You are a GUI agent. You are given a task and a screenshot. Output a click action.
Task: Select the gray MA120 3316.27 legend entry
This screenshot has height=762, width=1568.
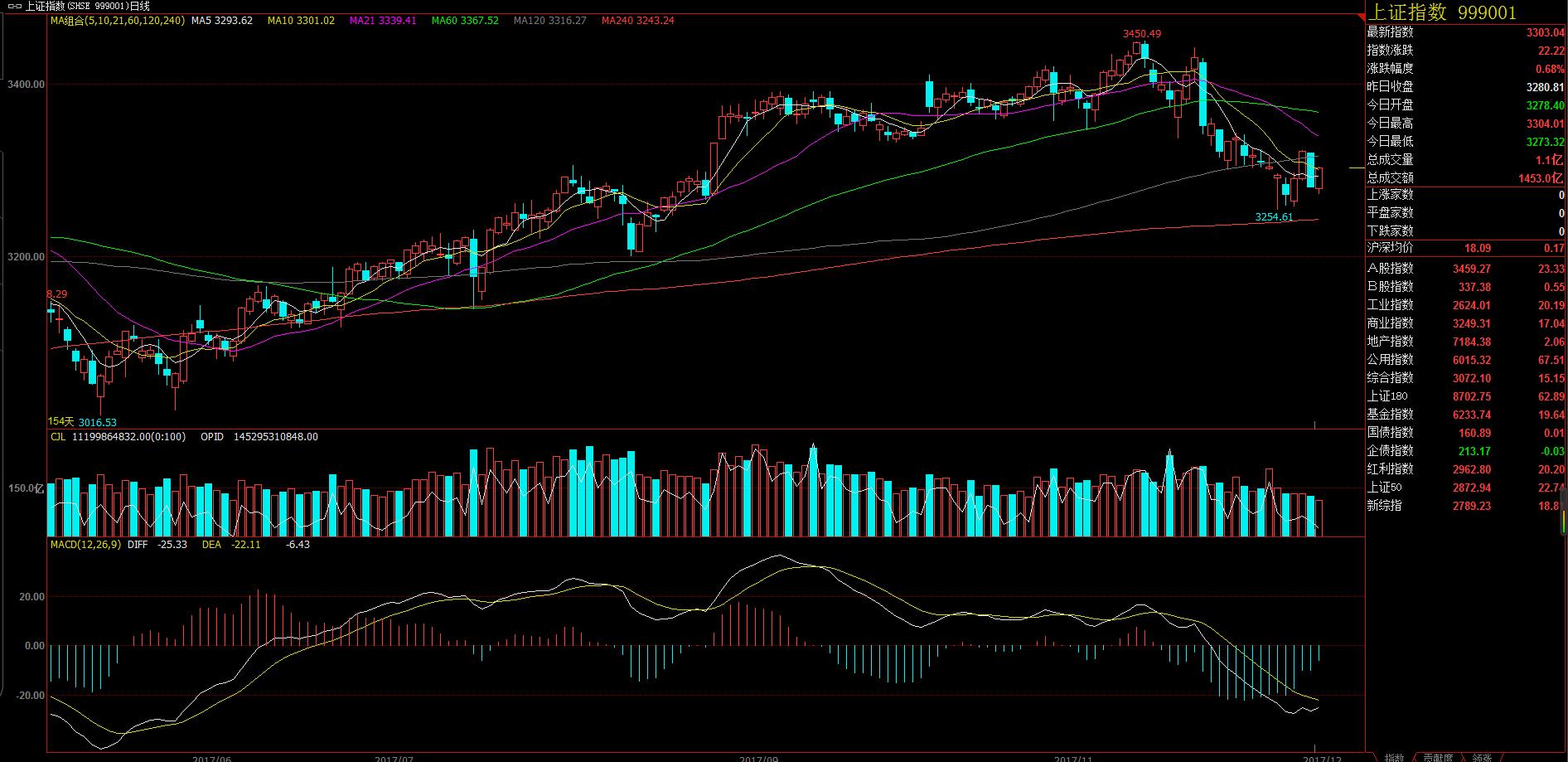(550, 21)
